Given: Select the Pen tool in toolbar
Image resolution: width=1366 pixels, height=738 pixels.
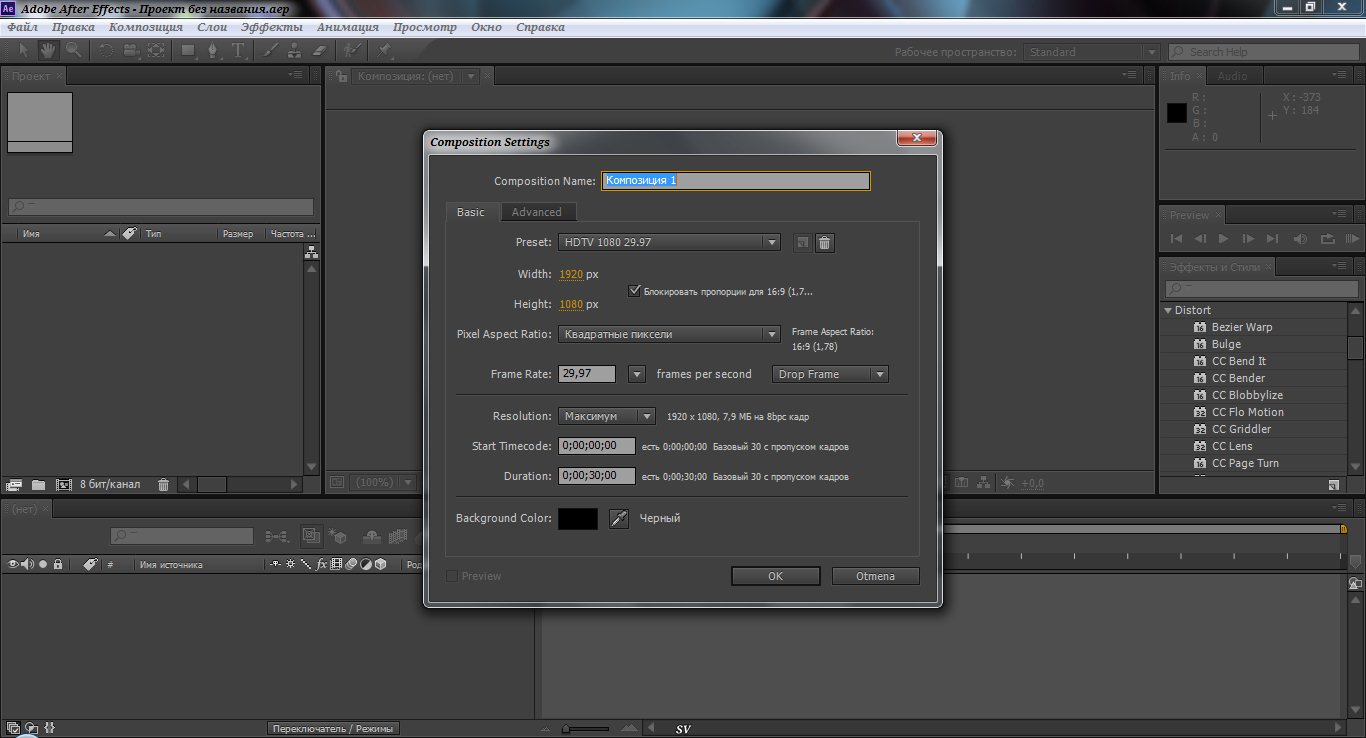Looking at the screenshot, I should [213, 50].
